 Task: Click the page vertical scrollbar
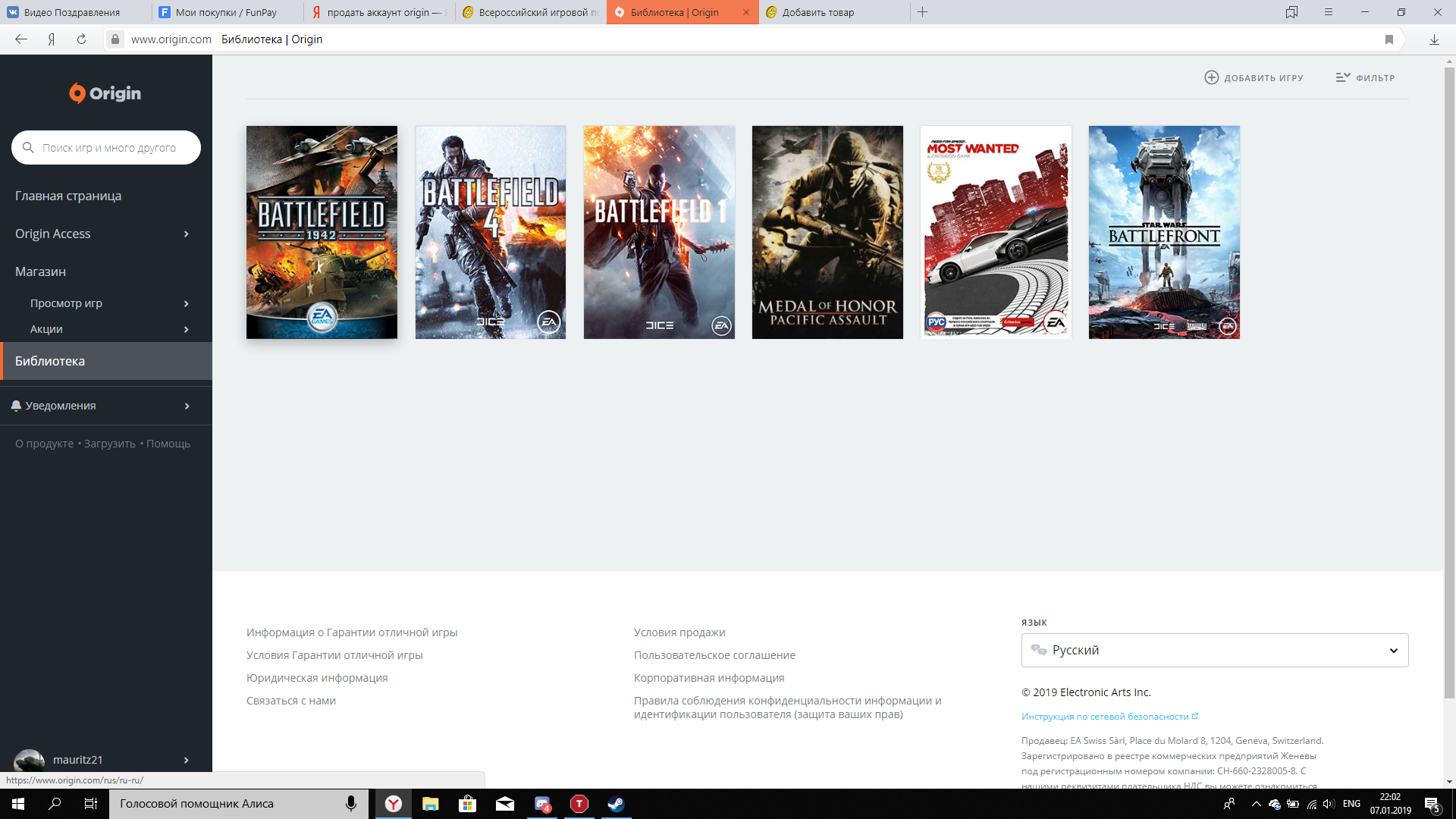click(x=1449, y=383)
